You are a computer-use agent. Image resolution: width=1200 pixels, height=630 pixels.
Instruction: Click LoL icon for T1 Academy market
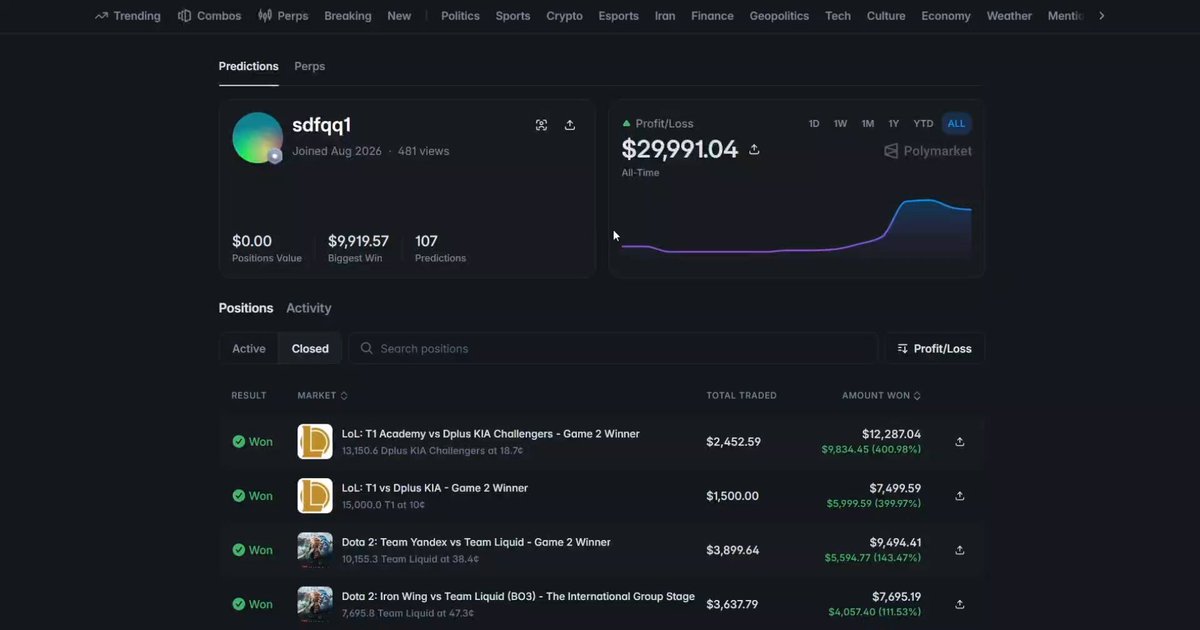pyautogui.click(x=315, y=442)
